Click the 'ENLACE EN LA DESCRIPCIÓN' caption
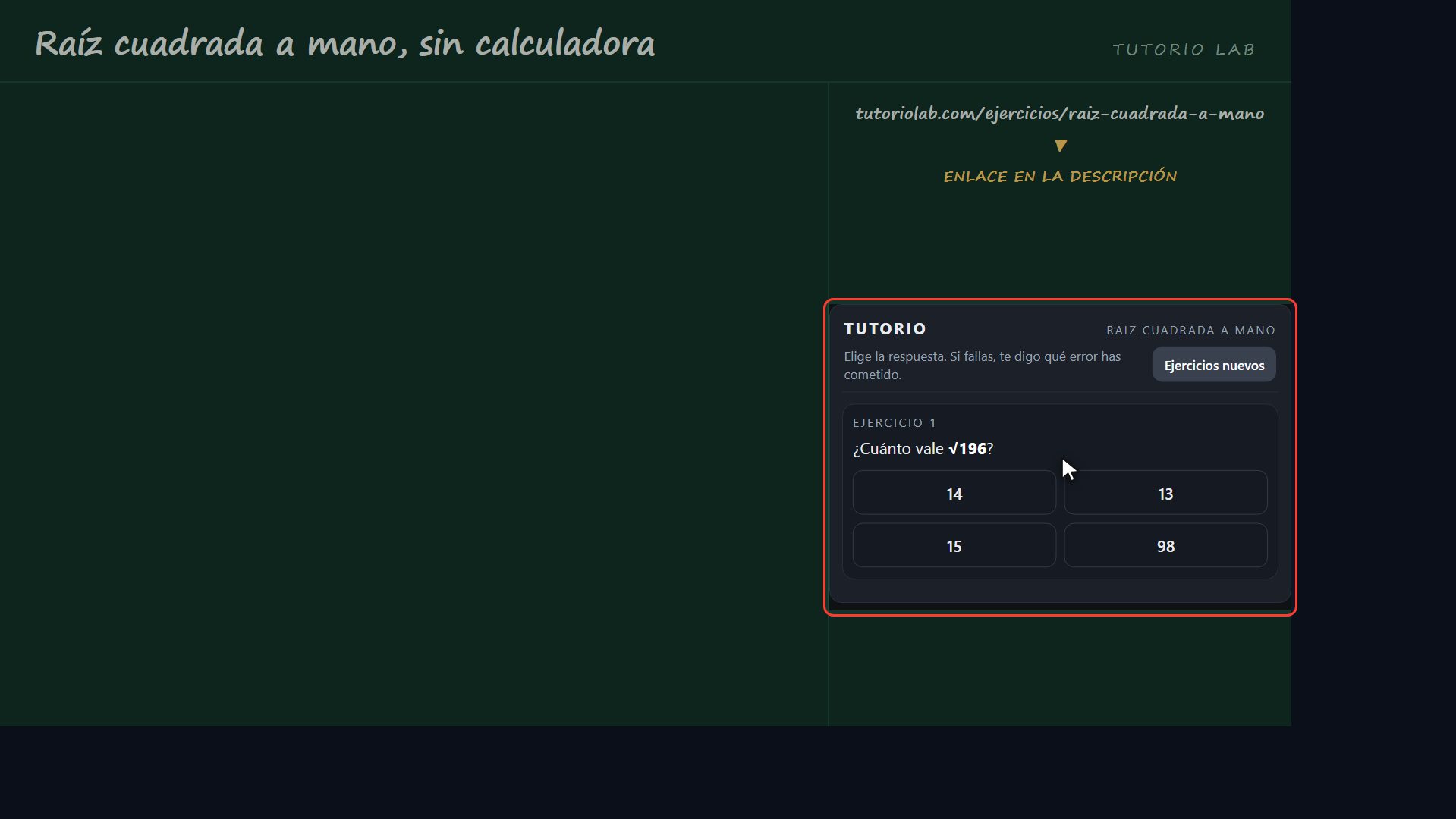The image size is (1456, 819). click(x=1060, y=176)
